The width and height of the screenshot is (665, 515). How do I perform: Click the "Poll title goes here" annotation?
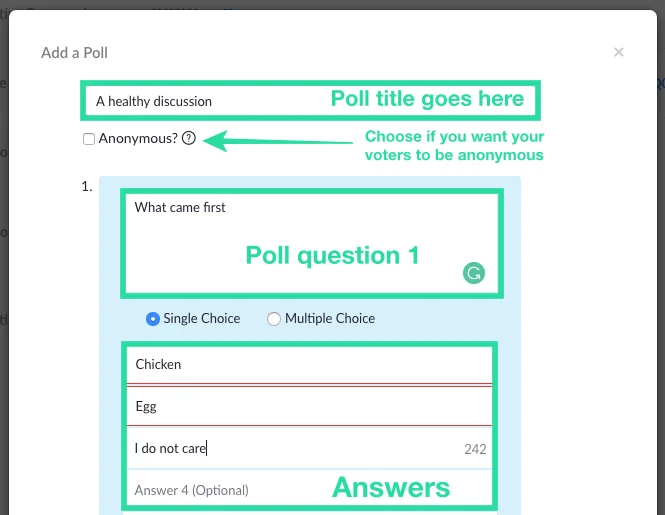click(427, 99)
